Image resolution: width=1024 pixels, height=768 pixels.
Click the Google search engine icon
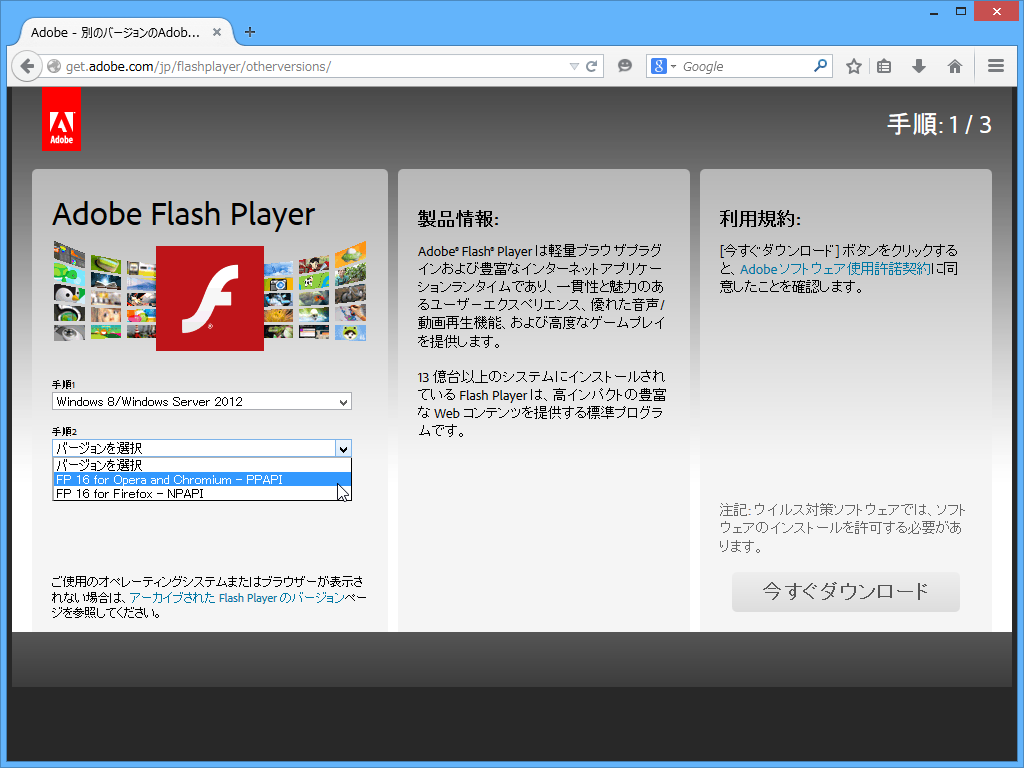(x=659, y=66)
